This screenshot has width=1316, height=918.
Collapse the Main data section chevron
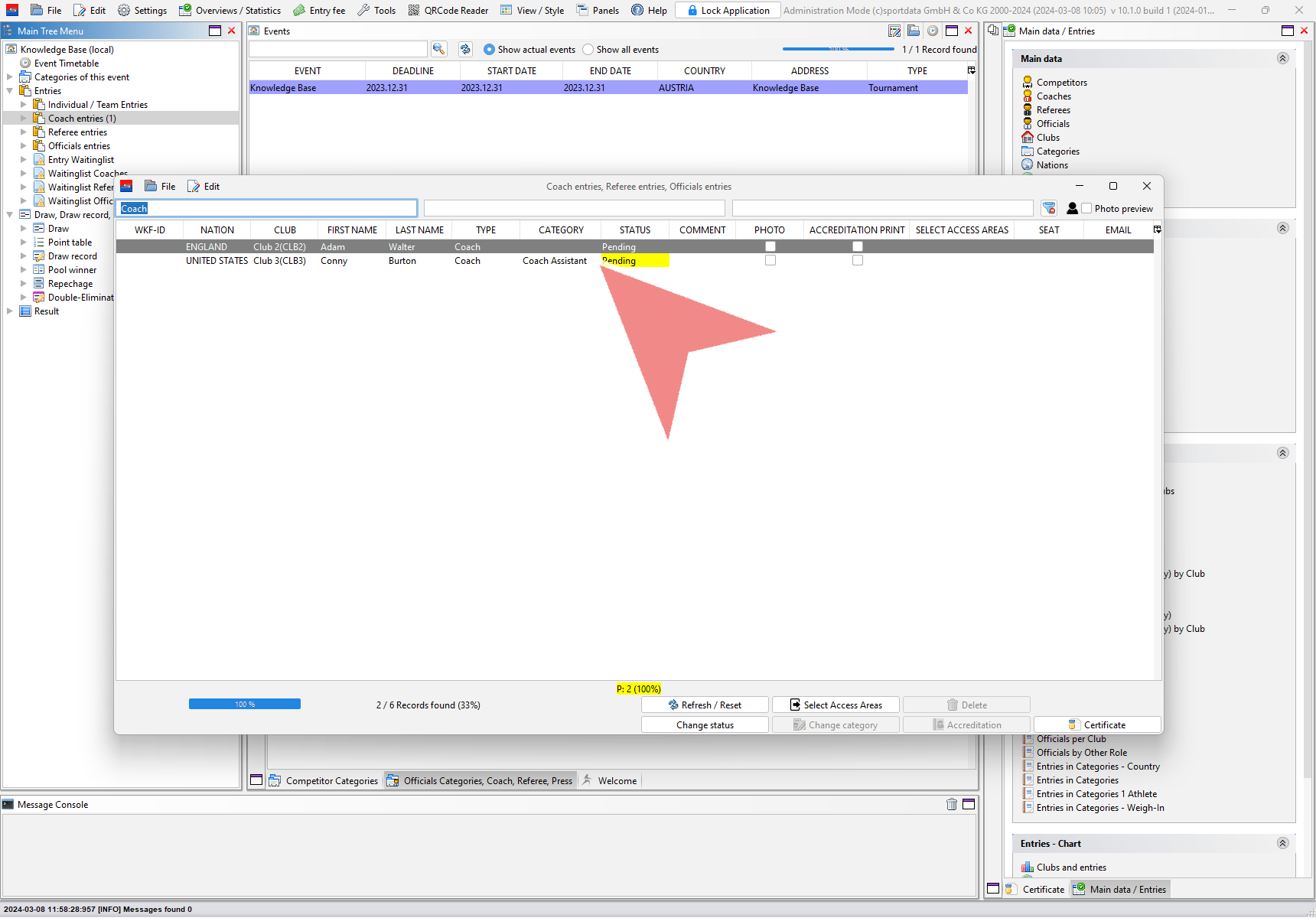click(1282, 59)
